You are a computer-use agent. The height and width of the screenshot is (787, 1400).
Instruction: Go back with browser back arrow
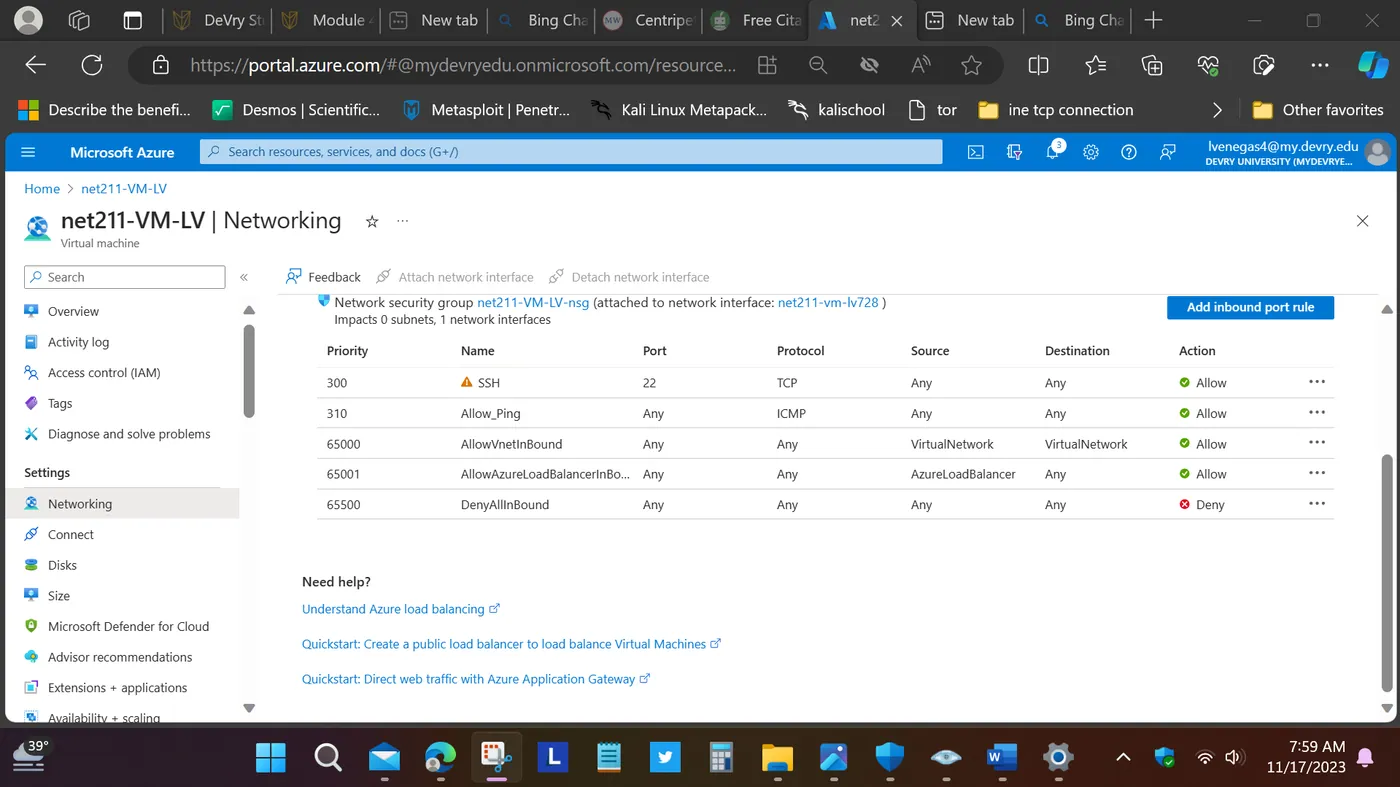36,65
